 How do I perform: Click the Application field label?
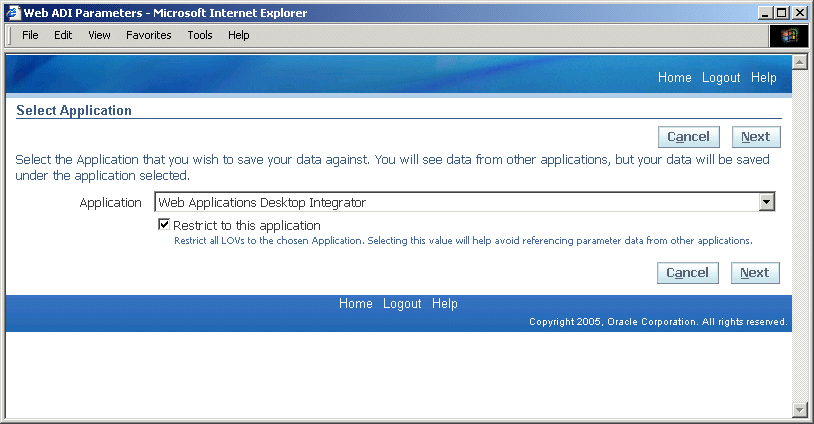pyautogui.click(x=110, y=202)
